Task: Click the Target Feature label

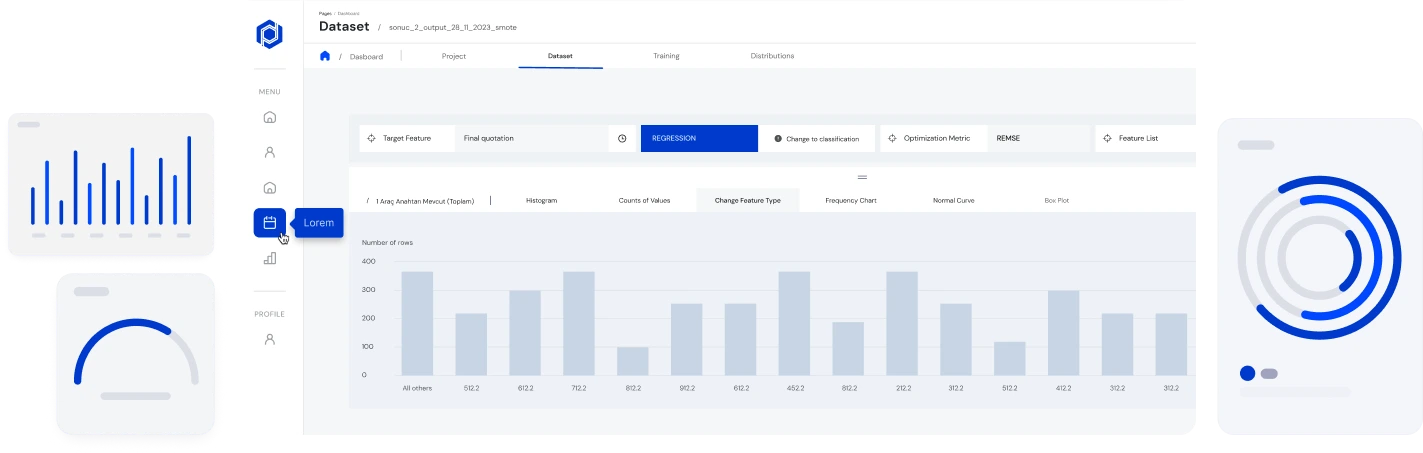Action: (407, 138)
